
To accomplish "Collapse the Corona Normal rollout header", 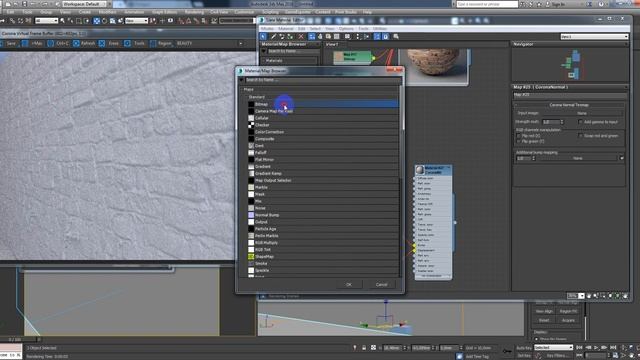I will coord(569,105).
